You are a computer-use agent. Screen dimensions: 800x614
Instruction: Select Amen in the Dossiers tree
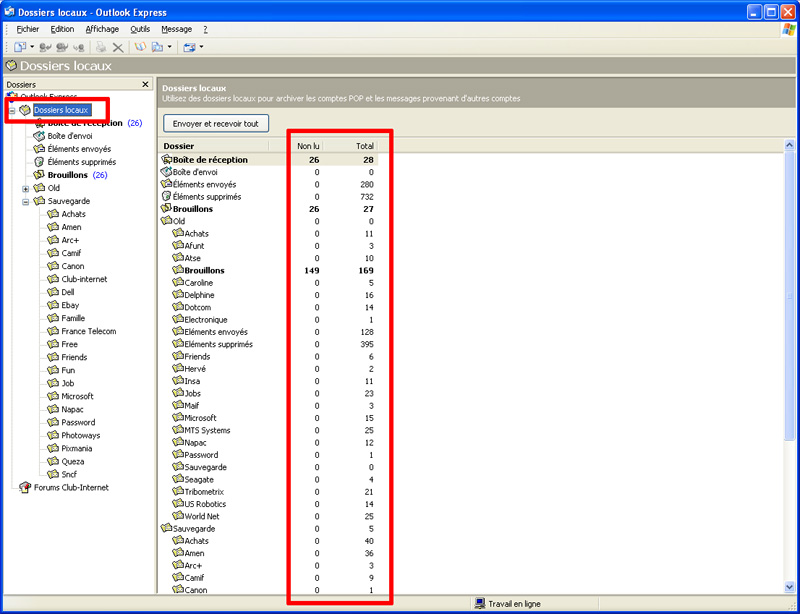coord(71,227)
